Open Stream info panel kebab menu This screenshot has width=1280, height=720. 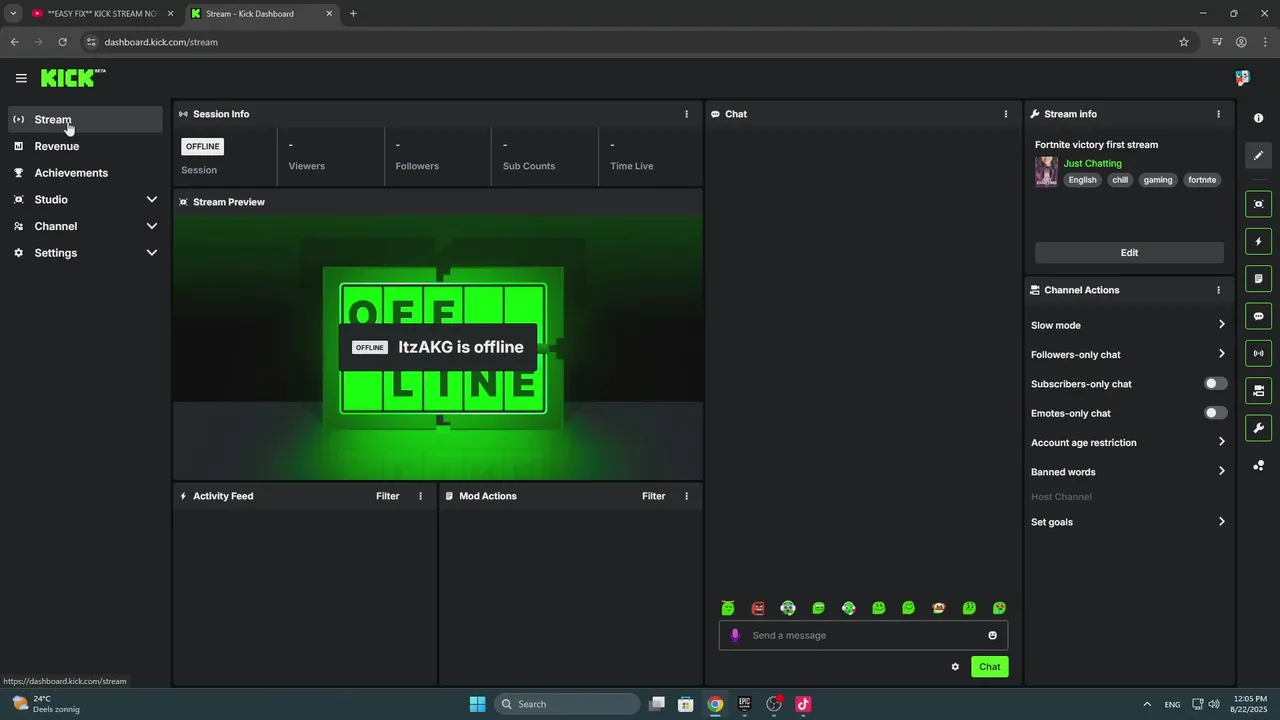tap(1218, 114)
